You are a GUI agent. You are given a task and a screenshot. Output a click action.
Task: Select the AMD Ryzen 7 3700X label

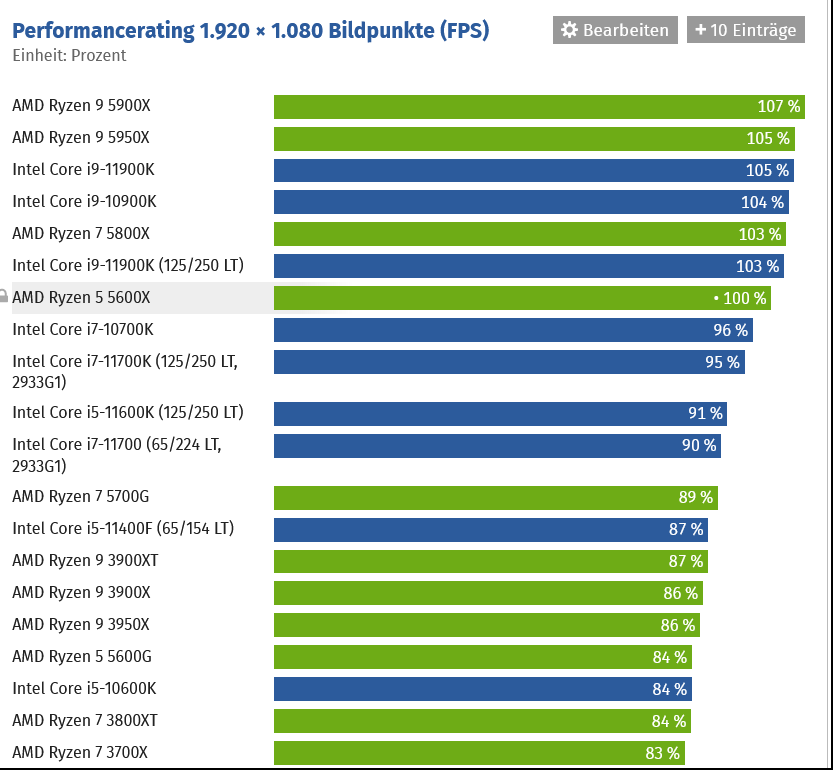80,752
